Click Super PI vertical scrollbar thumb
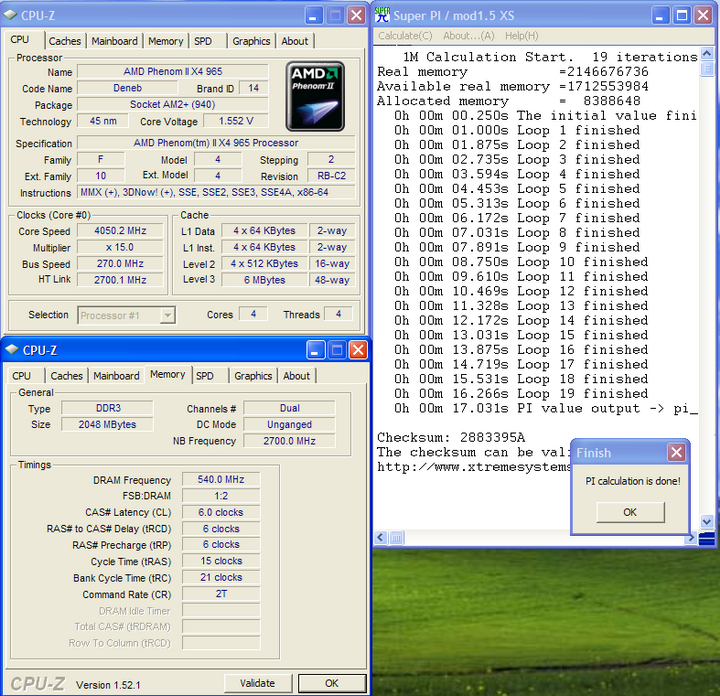The height and width of the screenshot is (696, 720). (707, 68)
